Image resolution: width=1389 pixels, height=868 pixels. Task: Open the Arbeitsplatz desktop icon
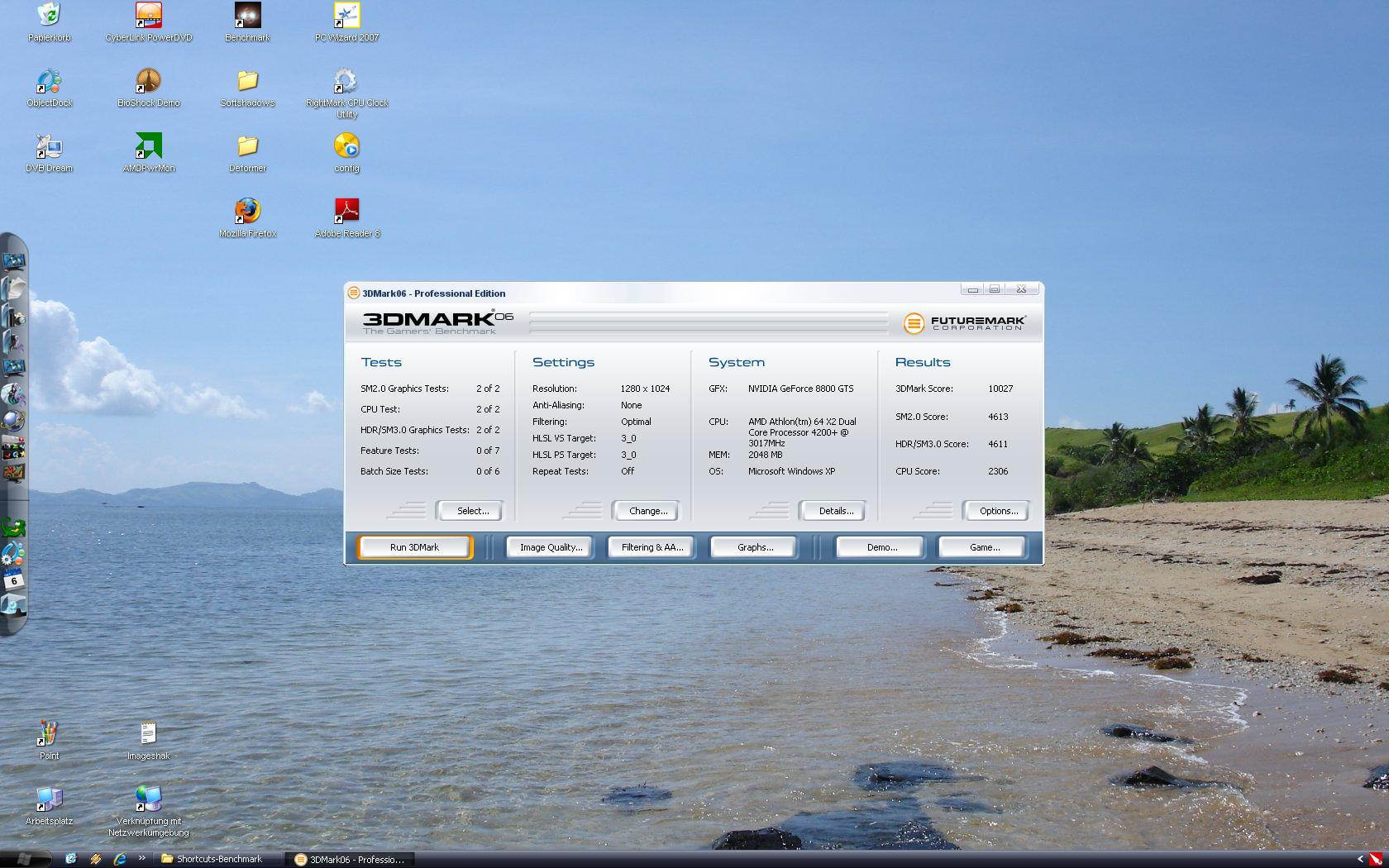coord(49,806)
